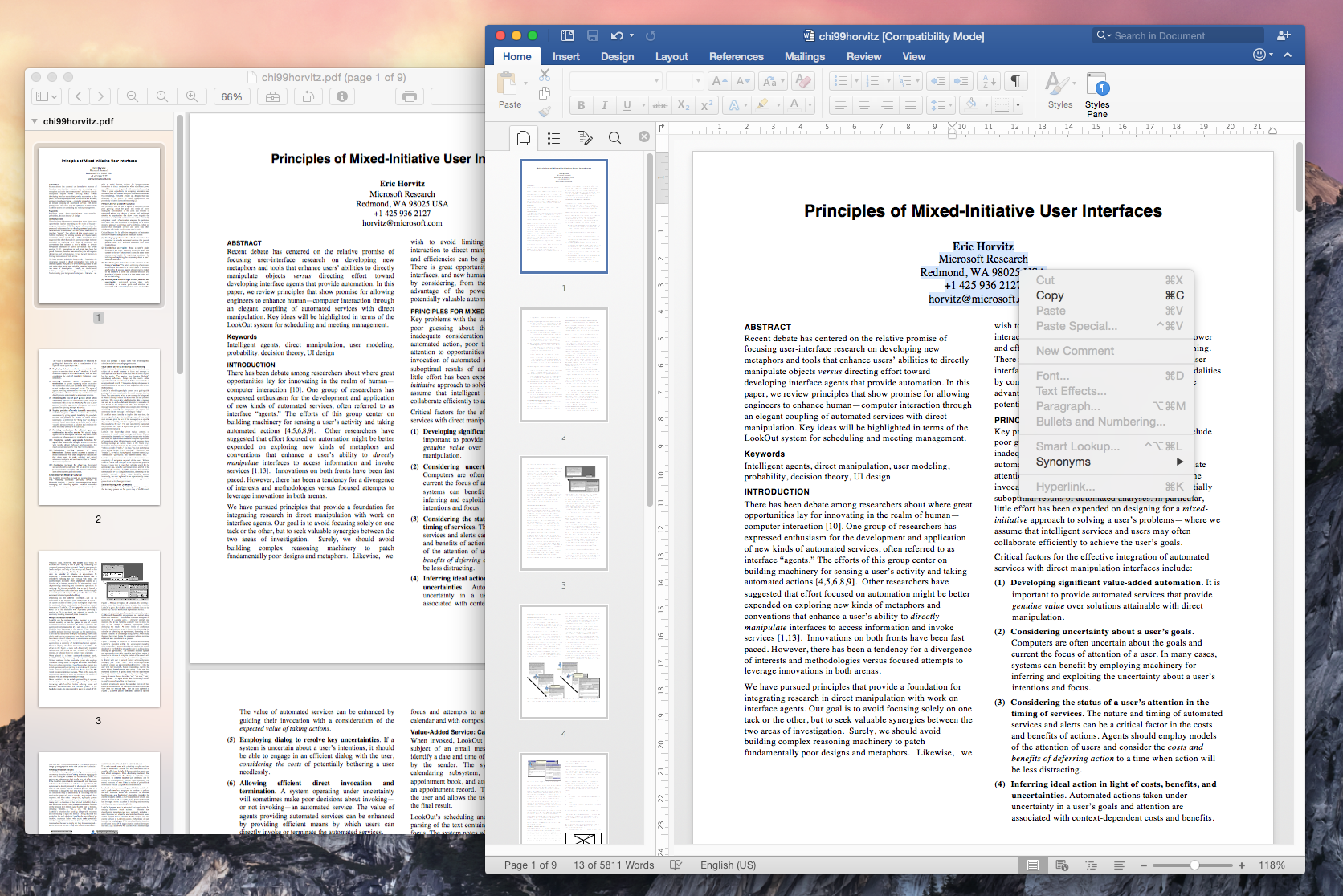The width and height of the screenshot is (1343, 896).
Task: Toggle justify text alignment
Action: pyautogui.click(x=910, y=105)
